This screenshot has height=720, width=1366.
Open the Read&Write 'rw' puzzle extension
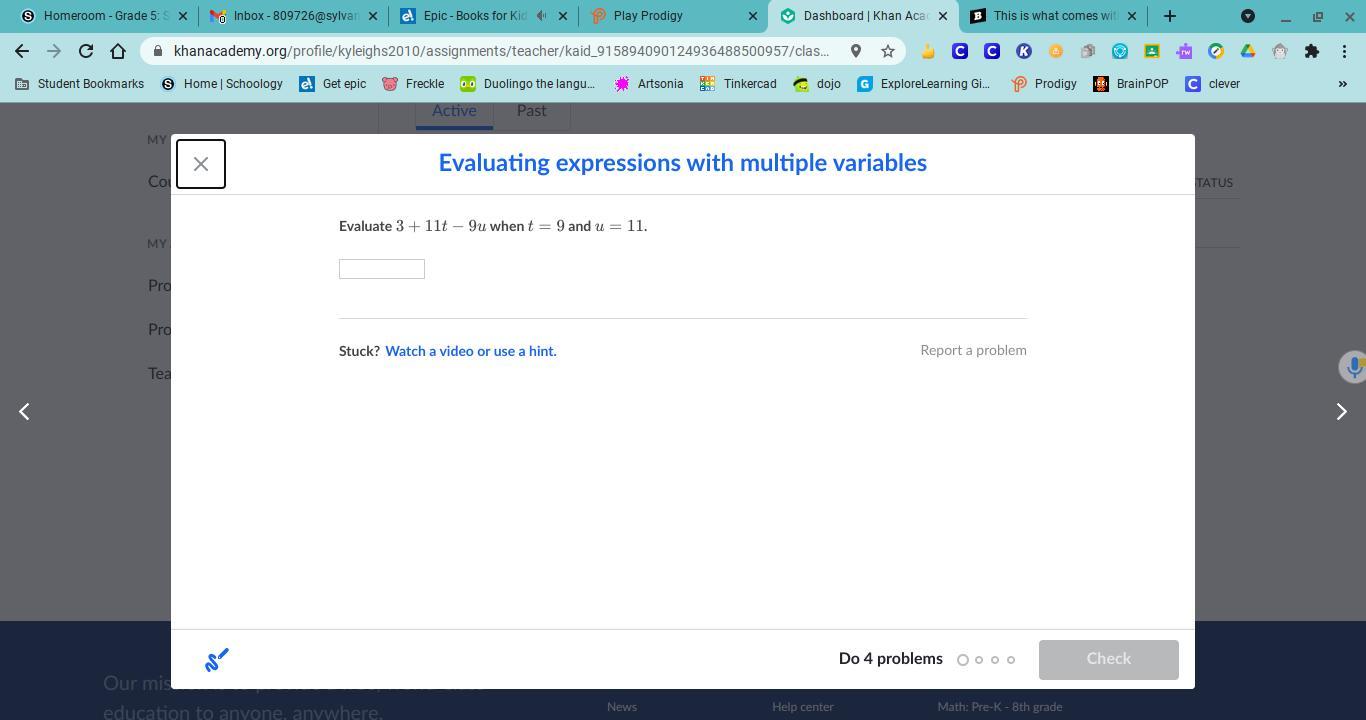(x=1184, y=51)
